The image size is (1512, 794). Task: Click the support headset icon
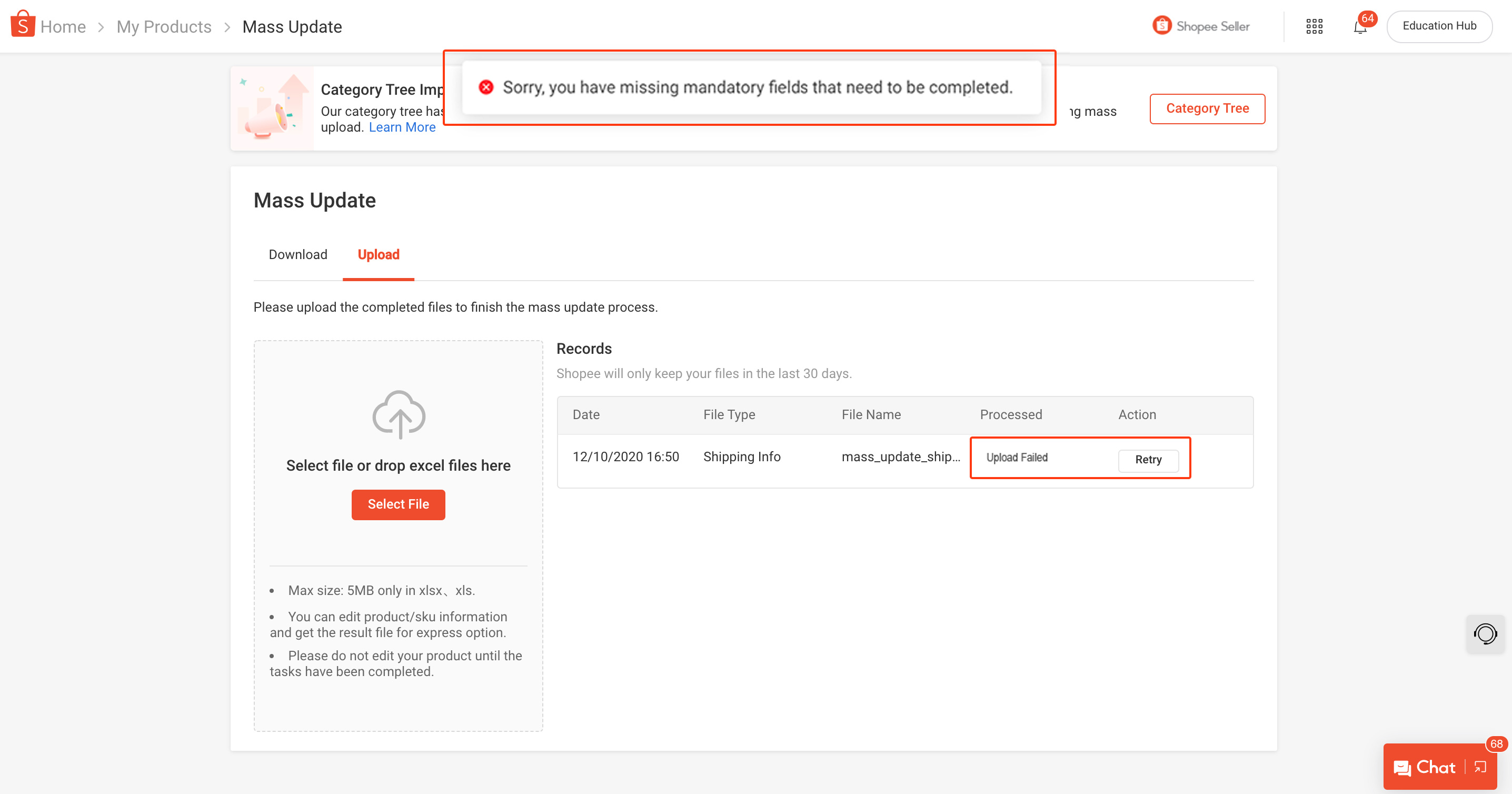[x=1486, y=634]
